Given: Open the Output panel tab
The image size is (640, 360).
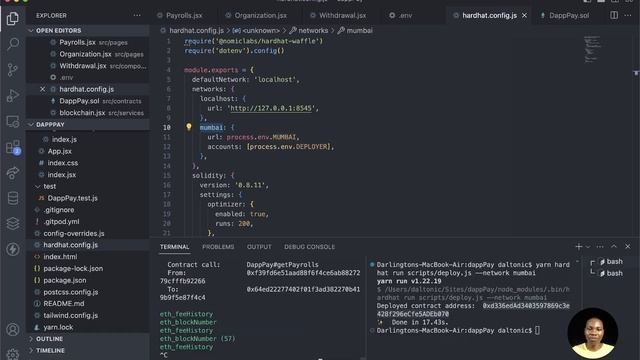Looking at the screenshot, I should tap(259, 247).
